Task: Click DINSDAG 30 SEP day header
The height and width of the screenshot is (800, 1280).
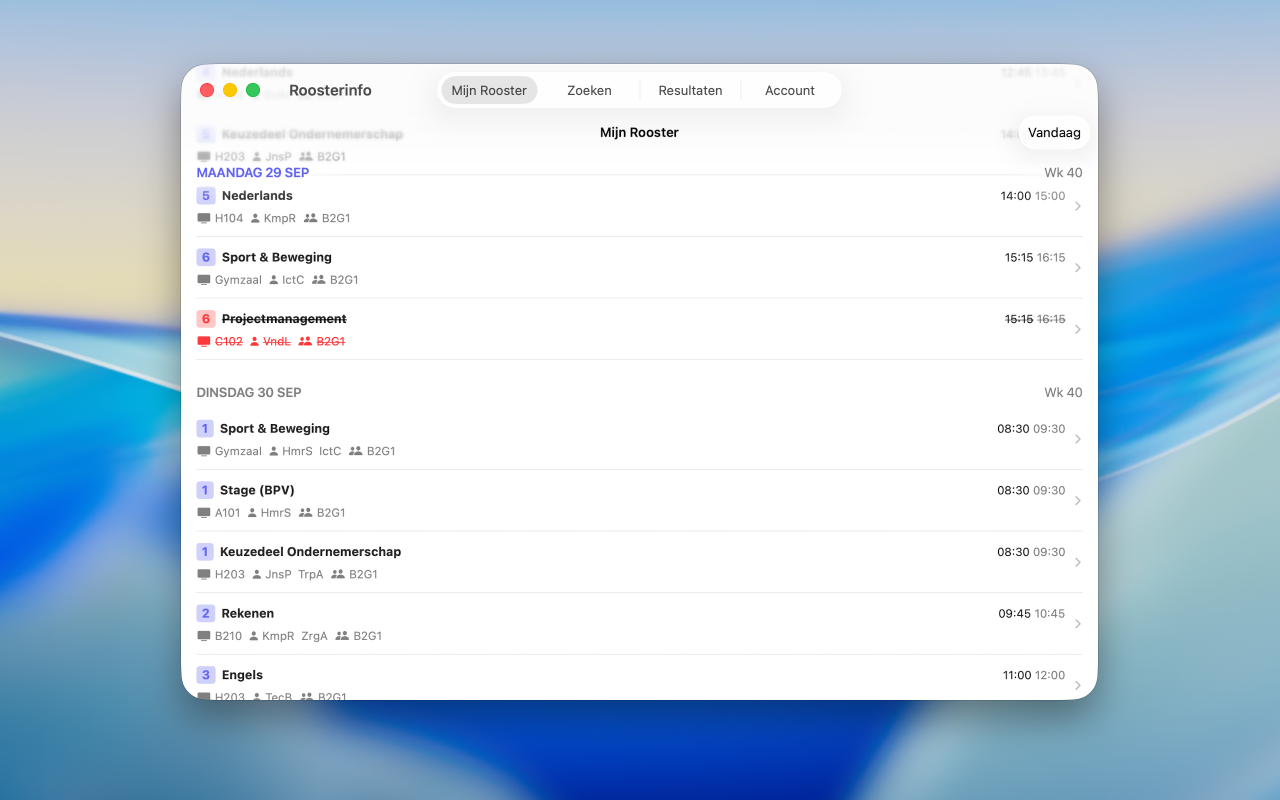Action: pos(249,393)
